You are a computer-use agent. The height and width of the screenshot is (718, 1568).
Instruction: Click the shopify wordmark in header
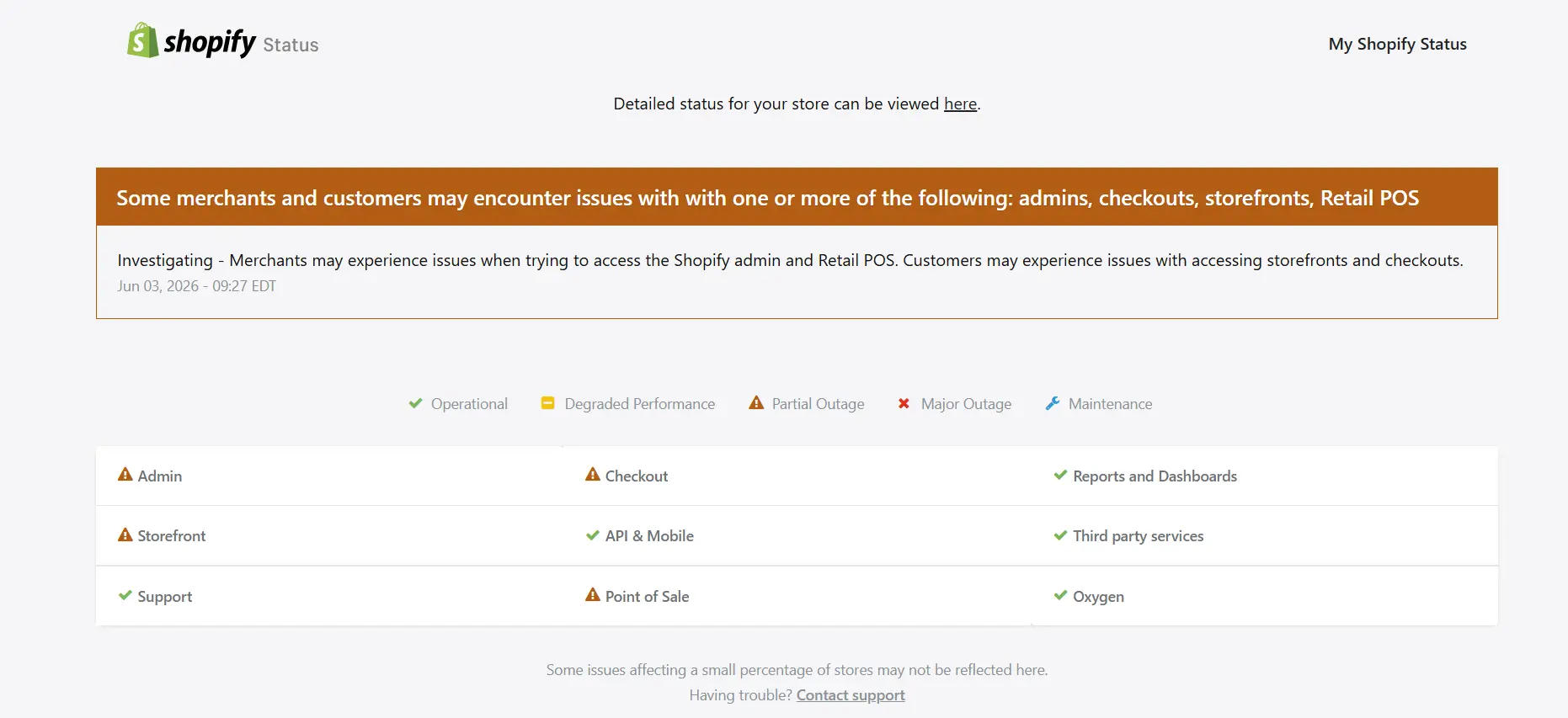pos(210,42)
